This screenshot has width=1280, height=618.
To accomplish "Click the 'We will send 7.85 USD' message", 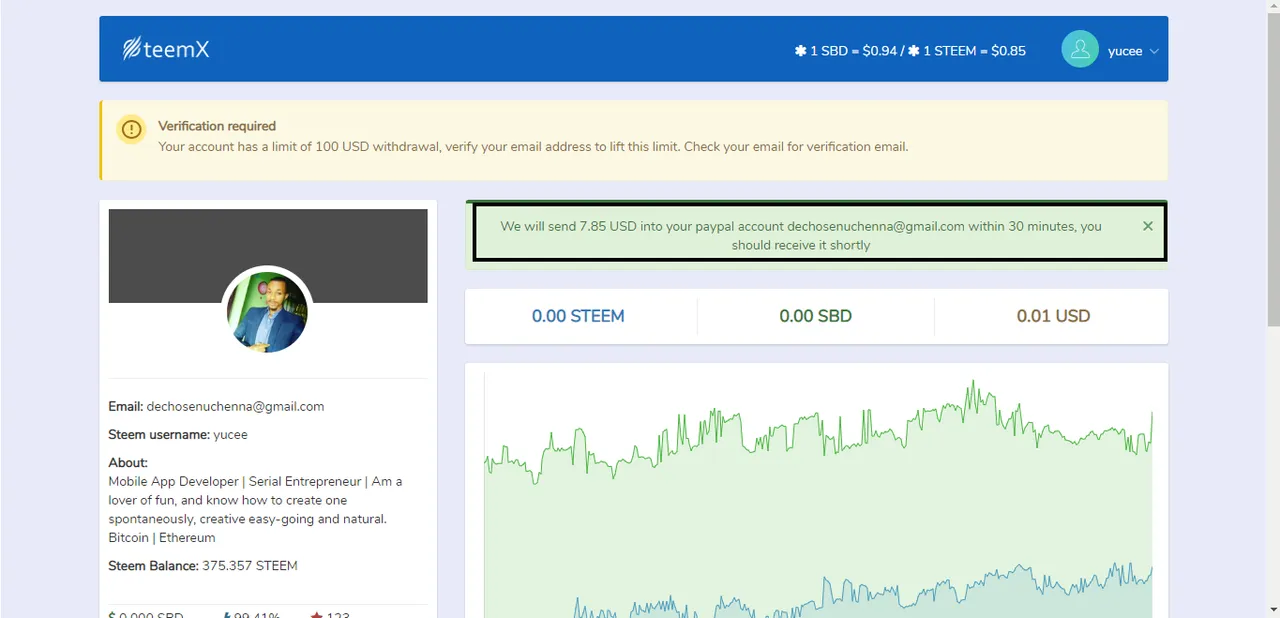I will click(x=801, y=236).
